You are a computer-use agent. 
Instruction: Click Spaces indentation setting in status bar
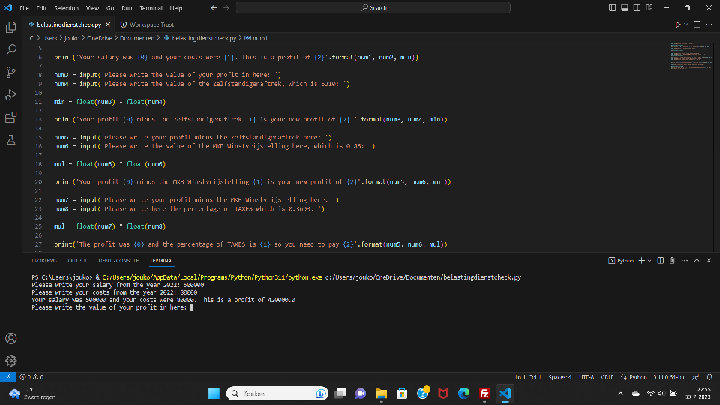[561, 376]
